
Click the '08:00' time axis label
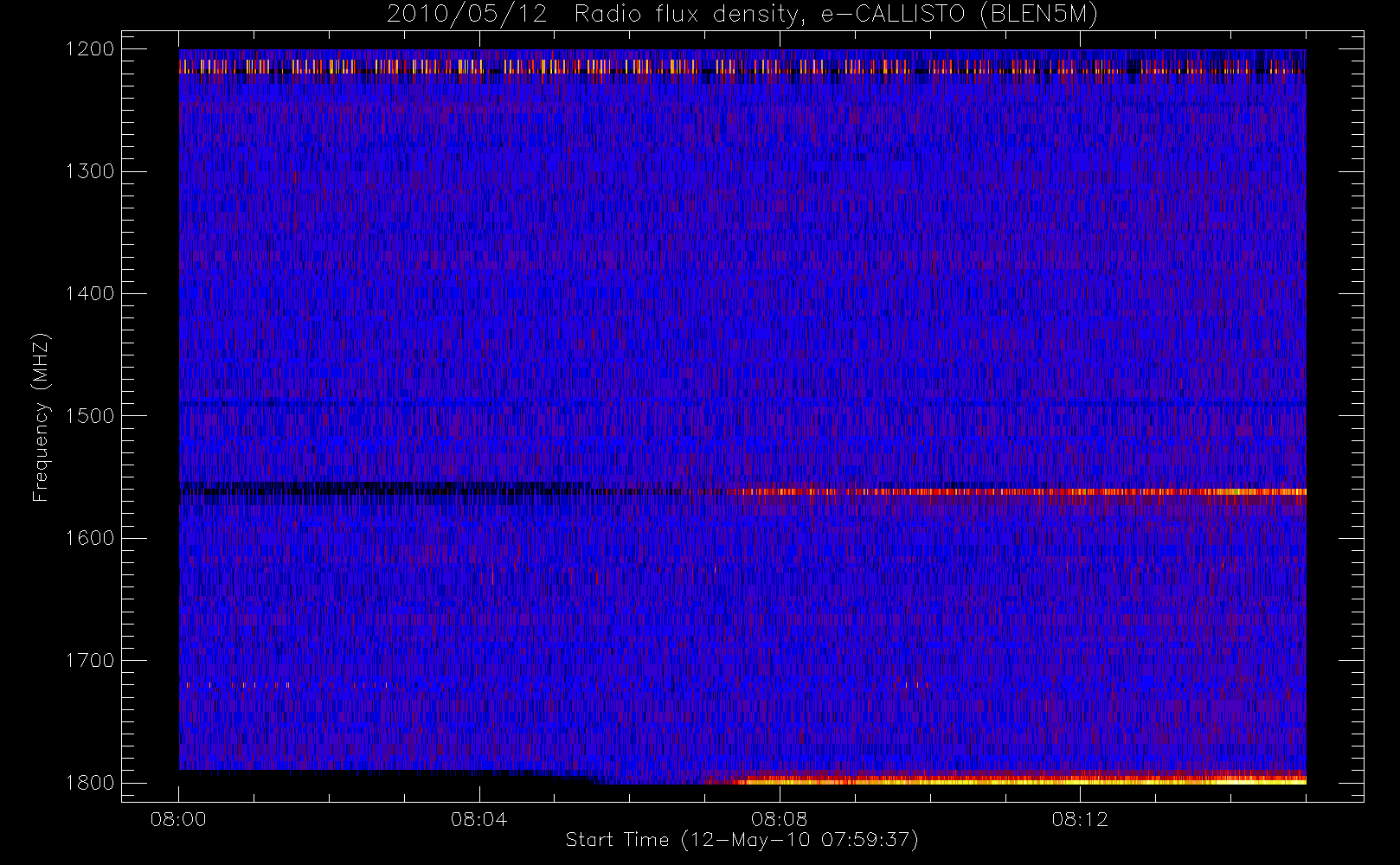[x=178, y=819]
